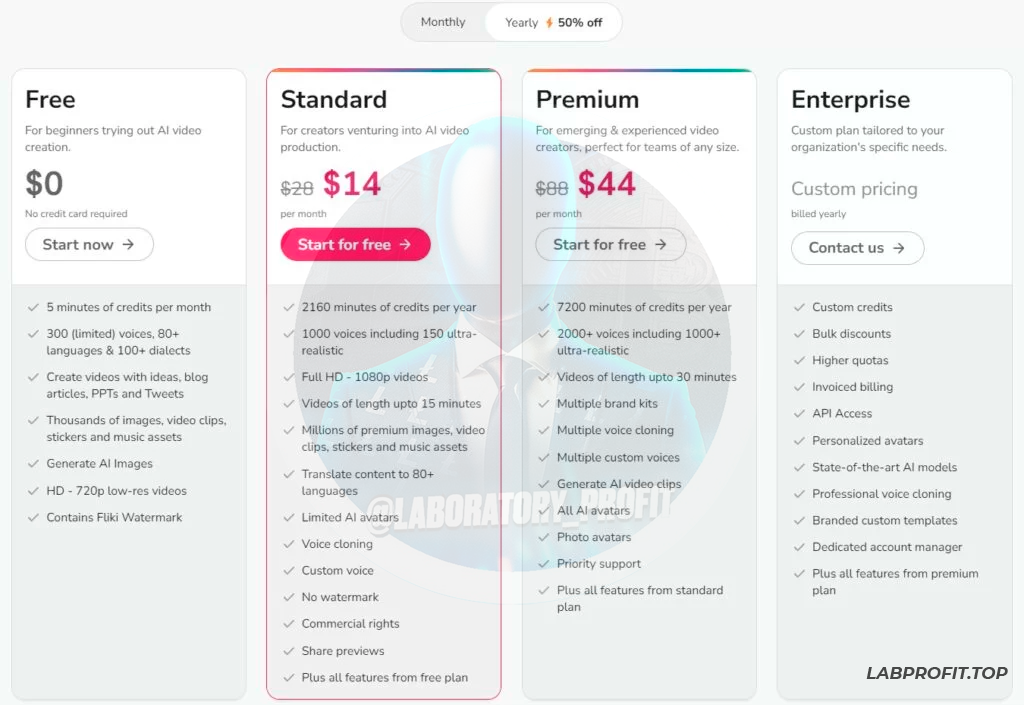1024x705 pixels.
Task: Click the Enterprise Custom pricing text
Action: coord(854,189)
